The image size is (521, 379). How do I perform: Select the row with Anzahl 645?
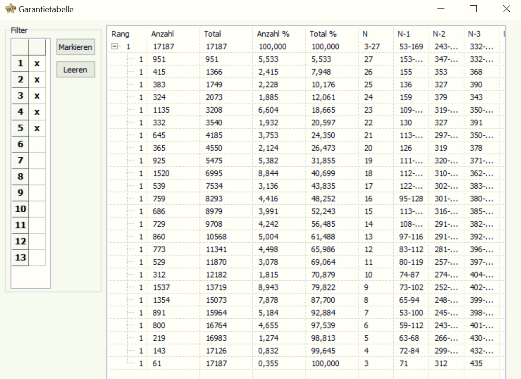305,135
